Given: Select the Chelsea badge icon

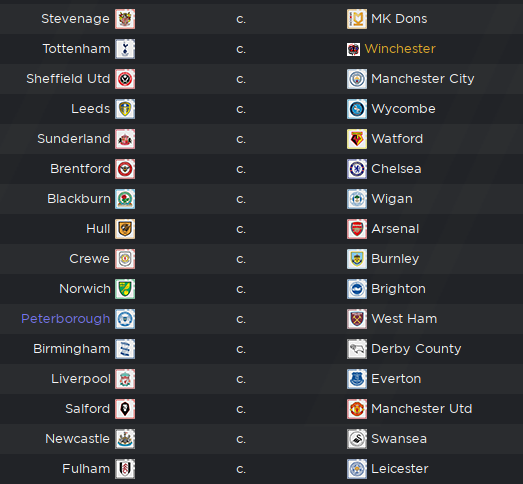Looking at the screenshot, I should pos(357,169).
